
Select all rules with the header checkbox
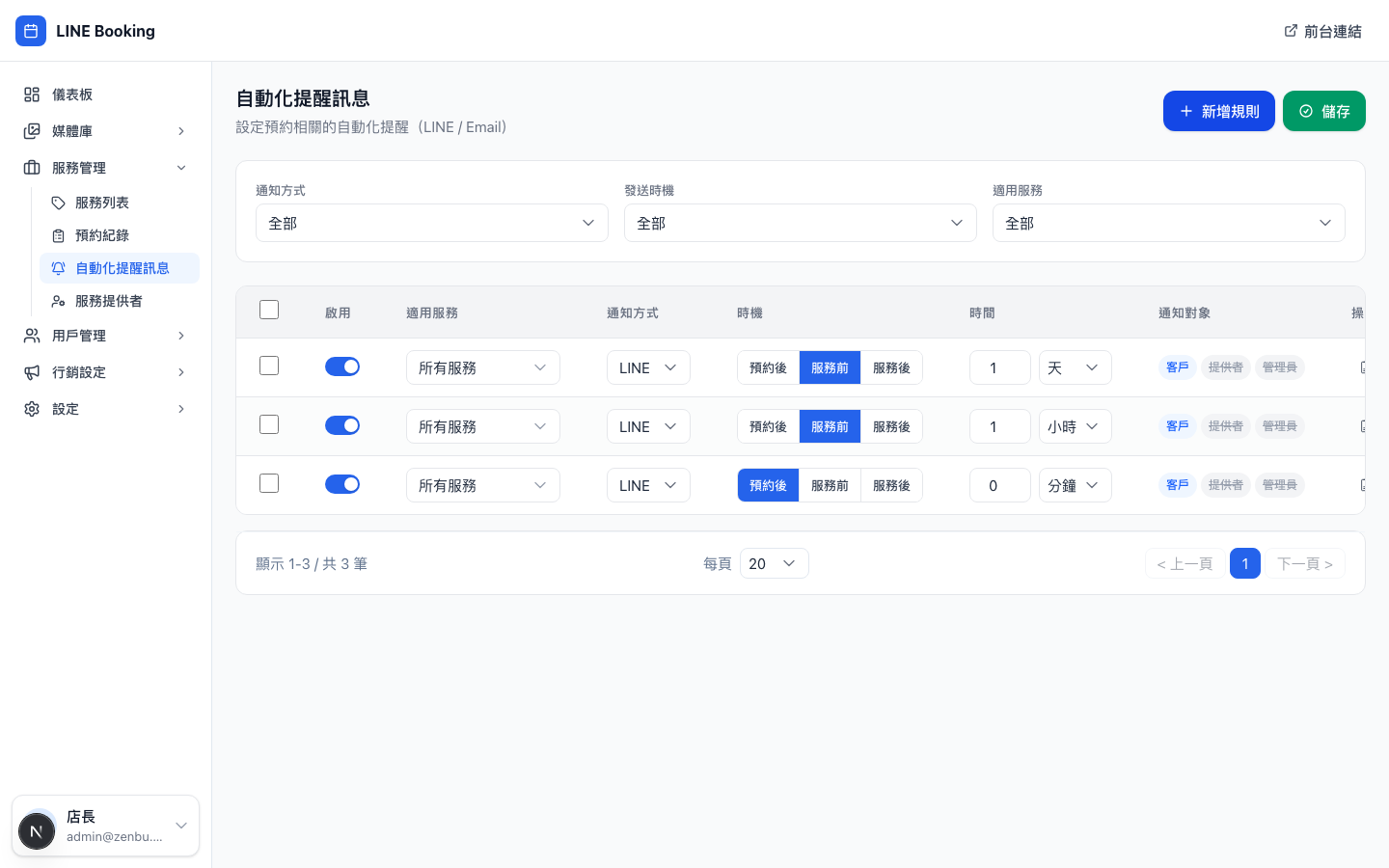pos(269,310)
